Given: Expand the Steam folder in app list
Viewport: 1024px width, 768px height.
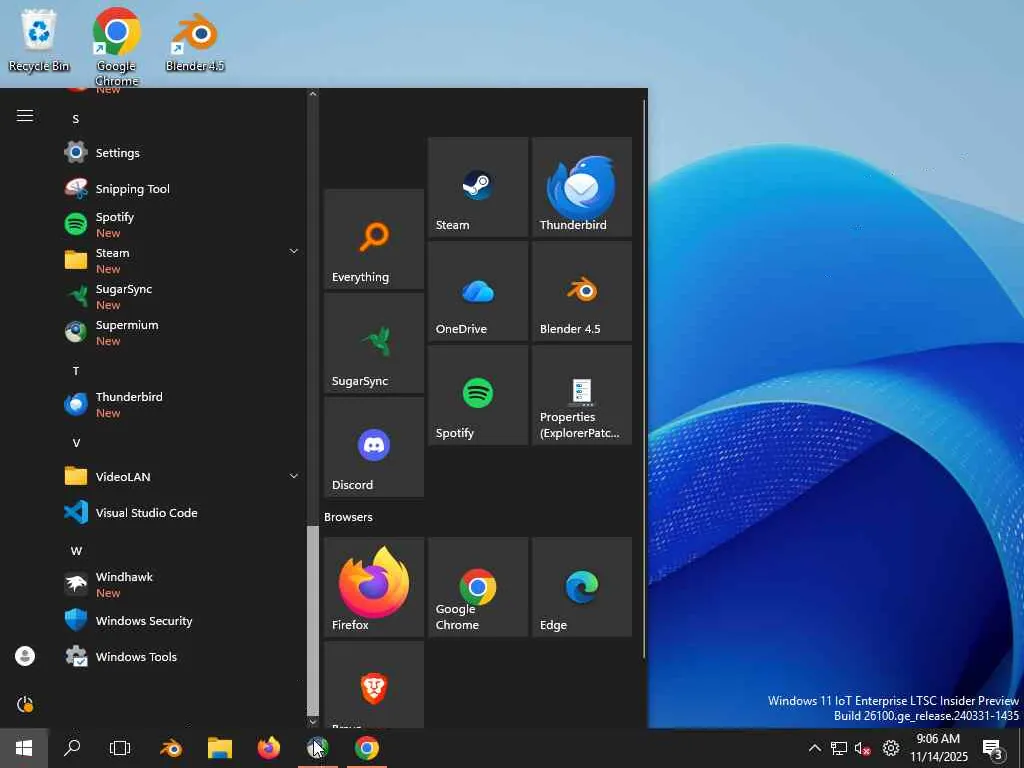Looking at the screenshot, I should [x=294, y=251].
